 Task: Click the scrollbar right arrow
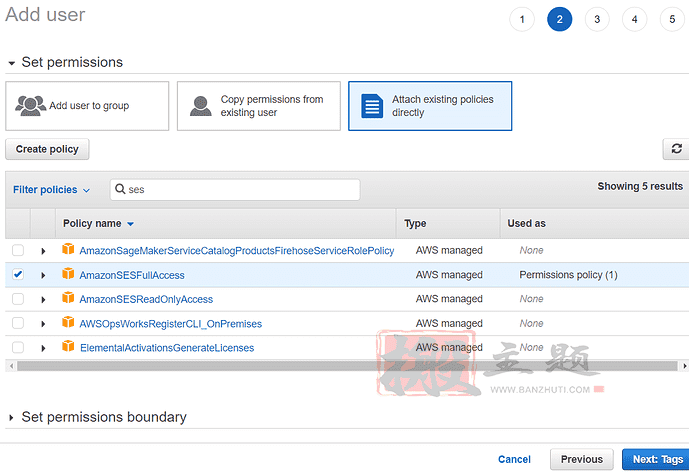click(x=684, y=366)
